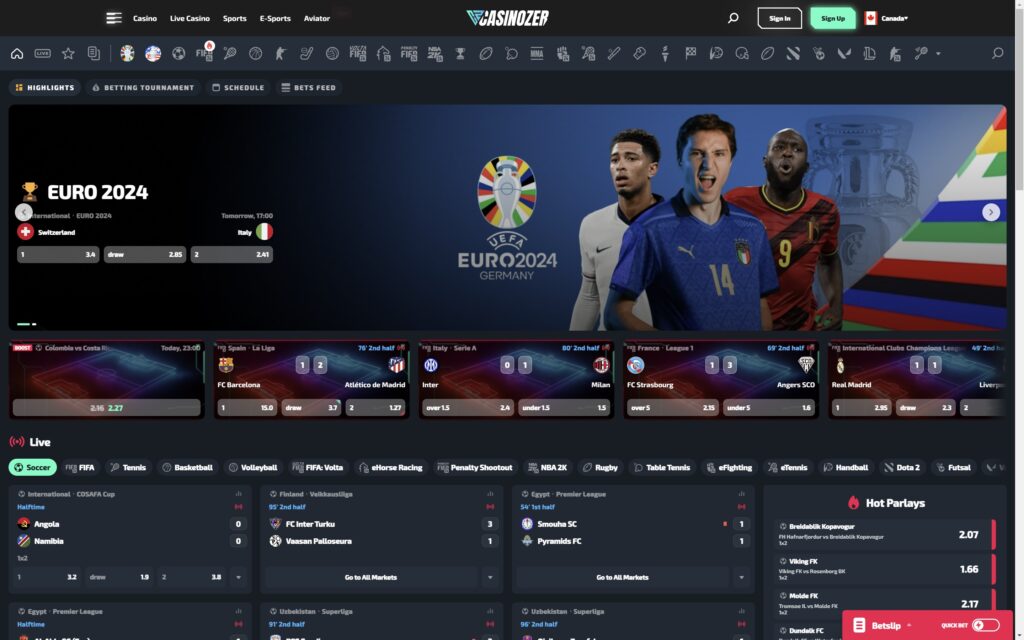Show the previous banner slide
This screenshot has width=1024, height=640.
(24, 212)
